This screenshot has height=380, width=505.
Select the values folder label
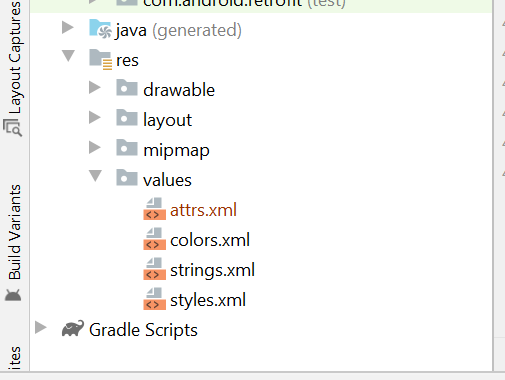pos(167,180)
